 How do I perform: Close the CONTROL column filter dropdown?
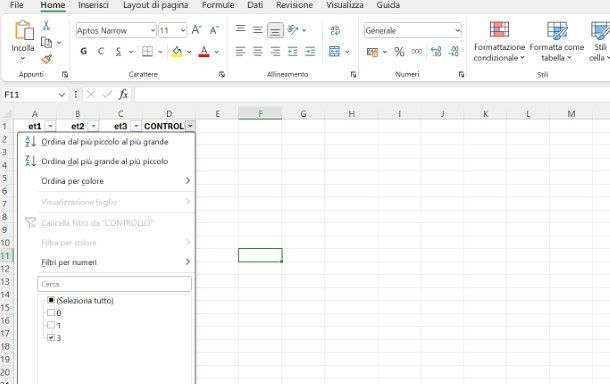(190, 126)
